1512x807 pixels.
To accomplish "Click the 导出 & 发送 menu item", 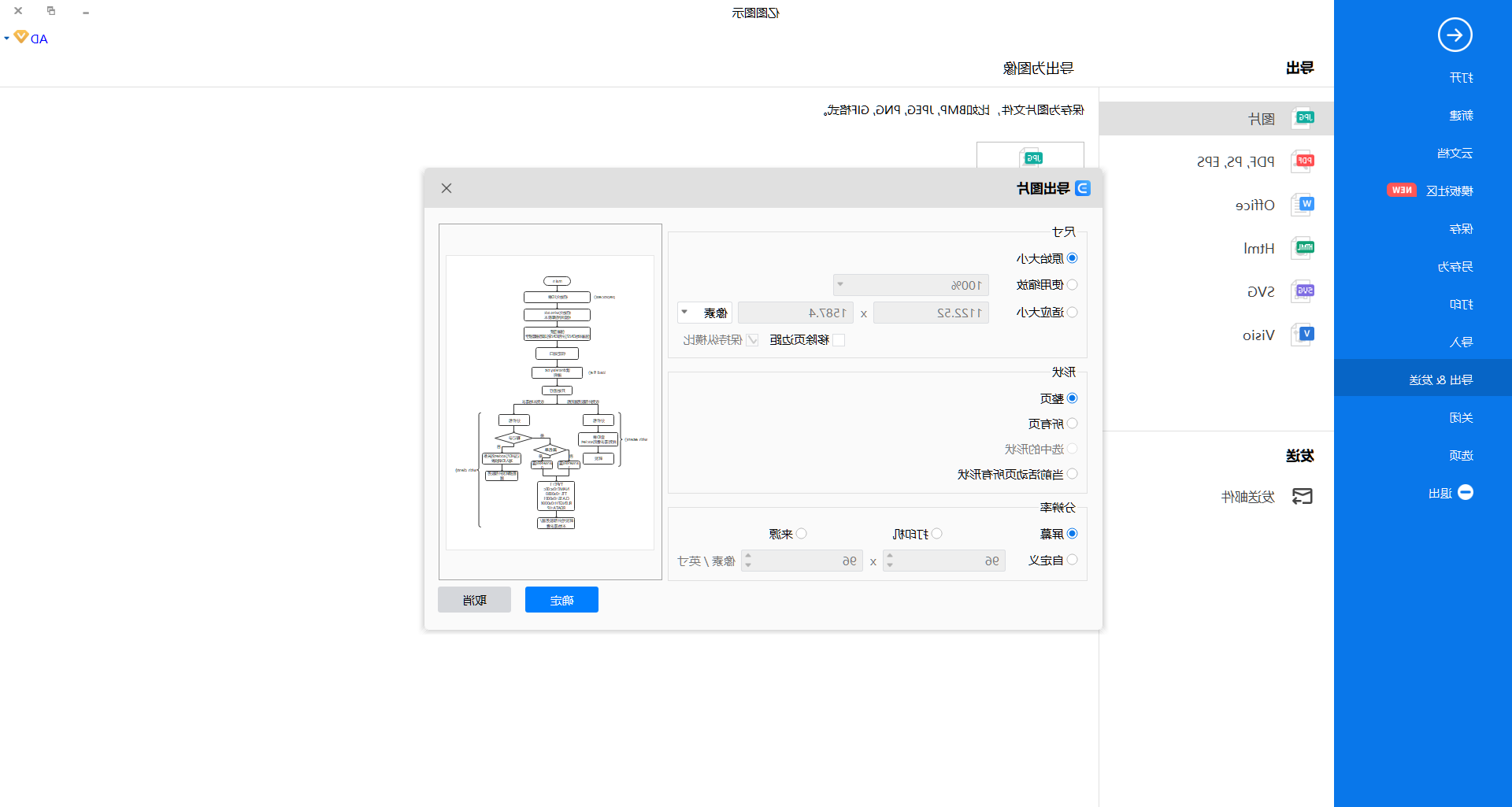I will pos(1440,379).
